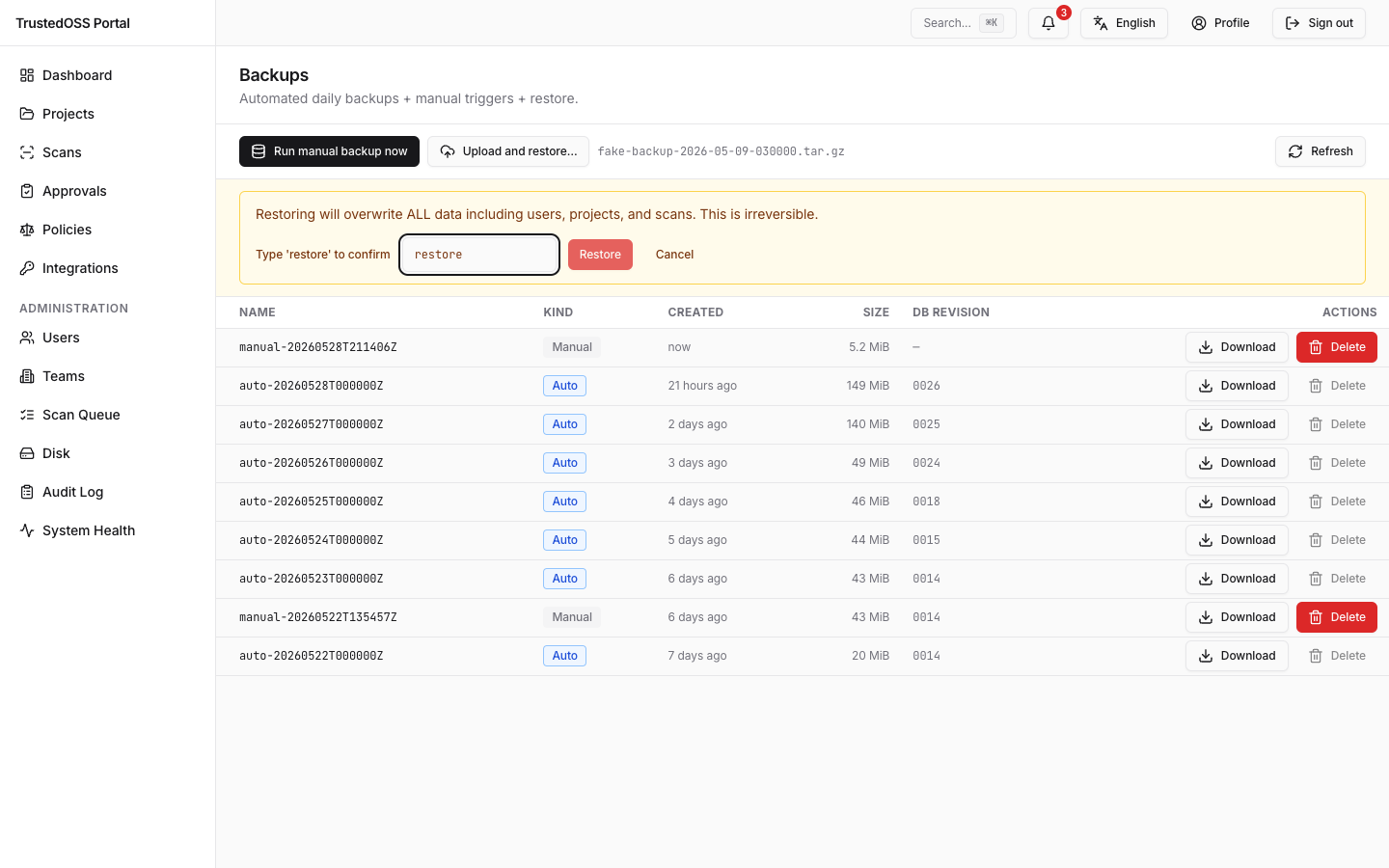
Task: Download backup auto-20260526T000000Z
Action: point(1237,463)
